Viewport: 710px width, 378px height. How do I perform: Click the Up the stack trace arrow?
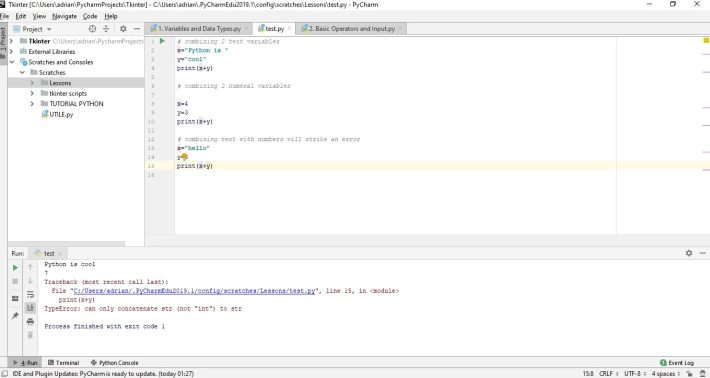[x=30, y=267]
